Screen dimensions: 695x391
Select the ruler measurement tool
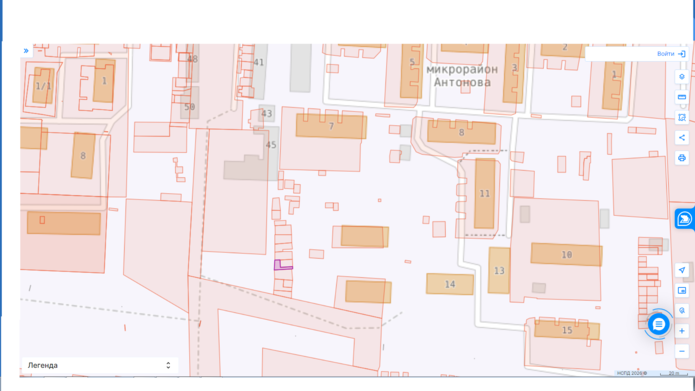coord(682,97)
